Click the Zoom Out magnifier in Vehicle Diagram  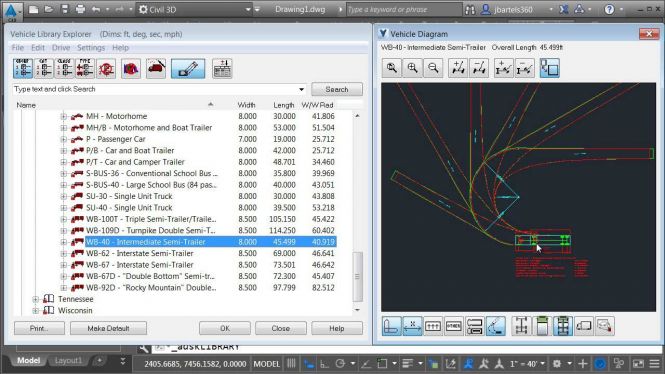coord(433,68)
